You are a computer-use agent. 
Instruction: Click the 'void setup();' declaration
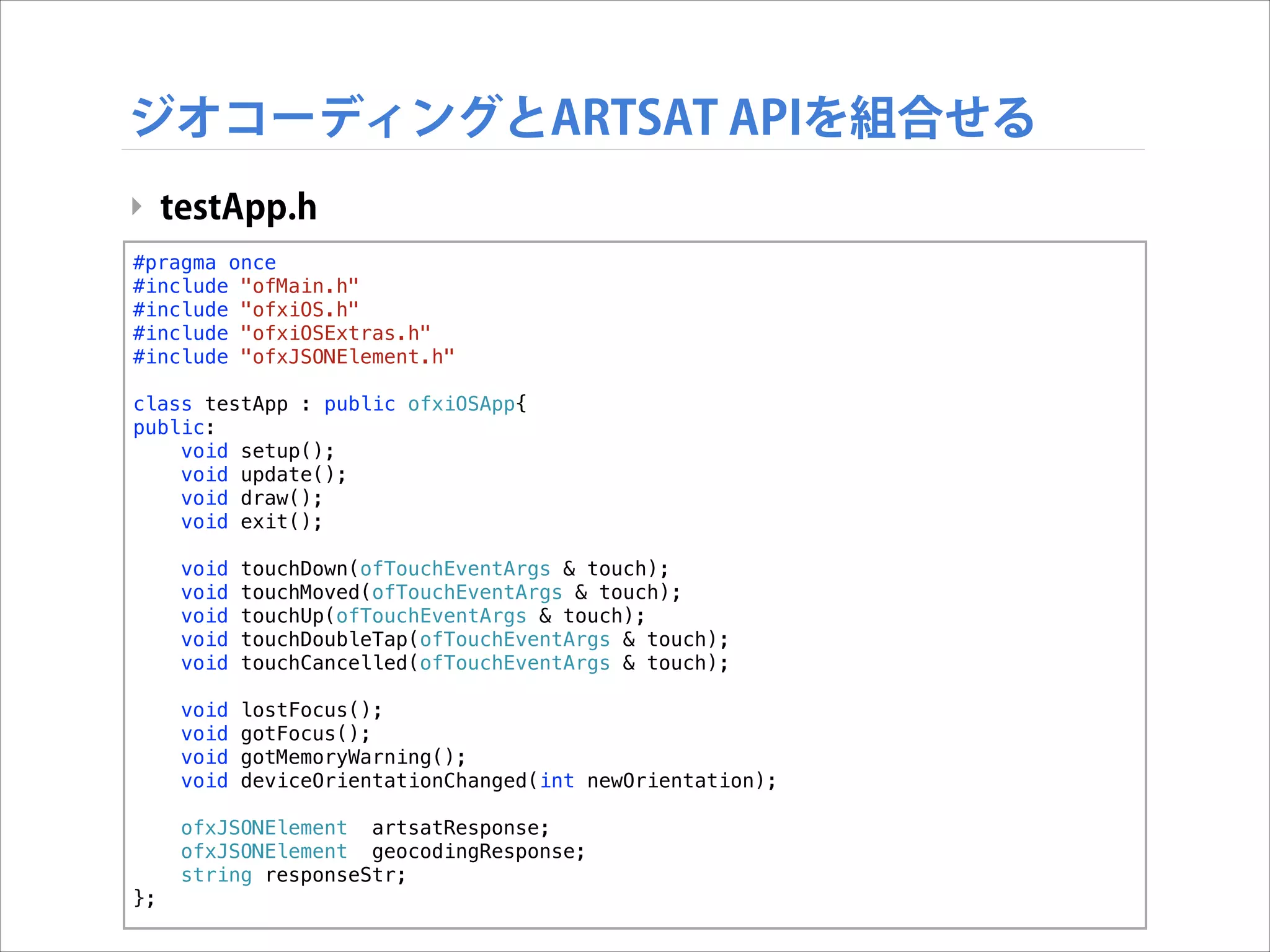coord(258,451)
